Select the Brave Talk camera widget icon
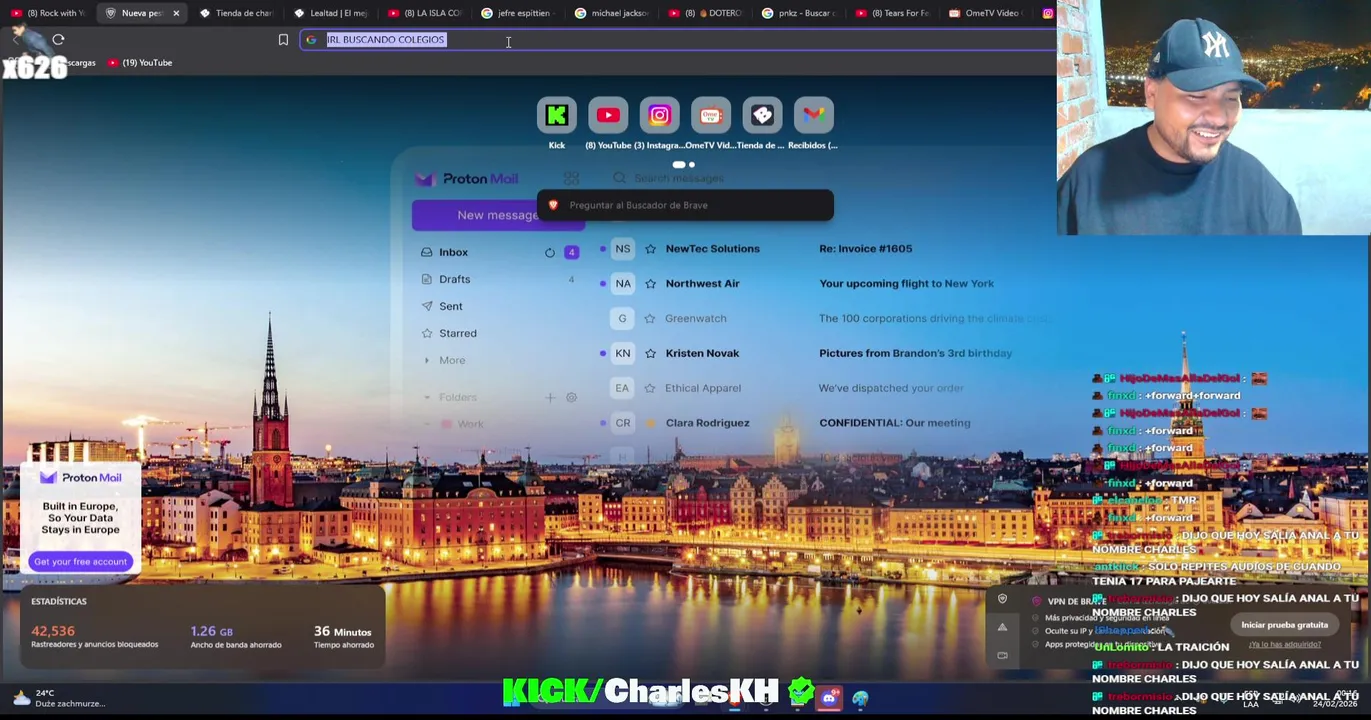Viewport: 1371px width, 720px height. coord(1002,655)
